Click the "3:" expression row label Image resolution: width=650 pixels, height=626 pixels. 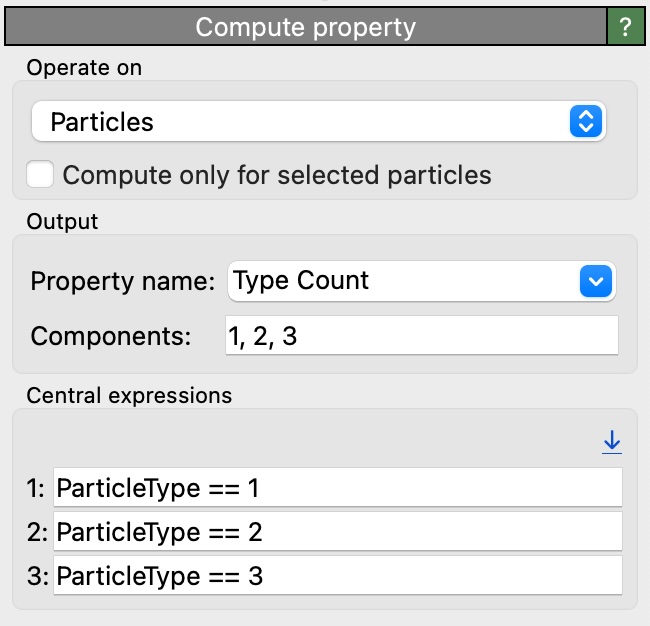tap(37, 576)
